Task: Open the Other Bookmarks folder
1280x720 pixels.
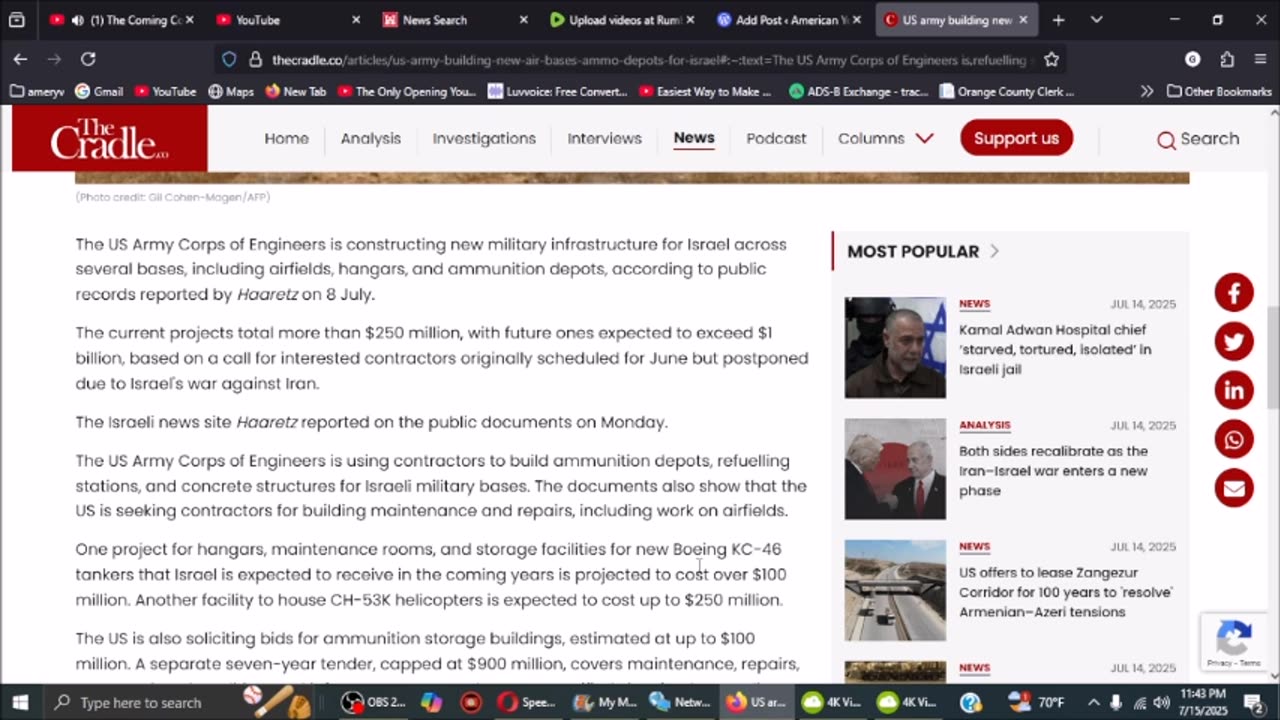Action: click(x=1218, y=91)
